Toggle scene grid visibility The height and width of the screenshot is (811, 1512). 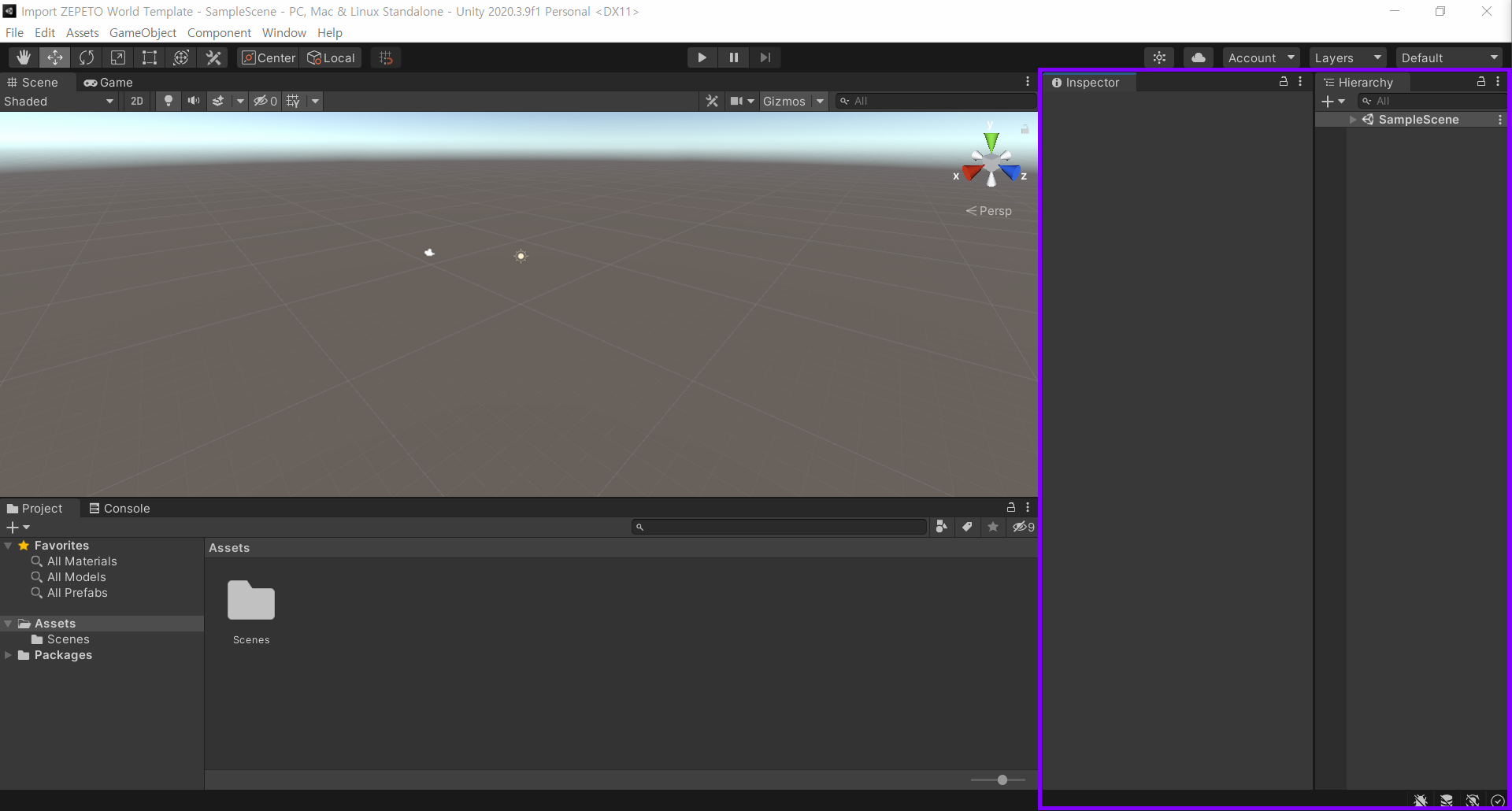coord(293,101)
